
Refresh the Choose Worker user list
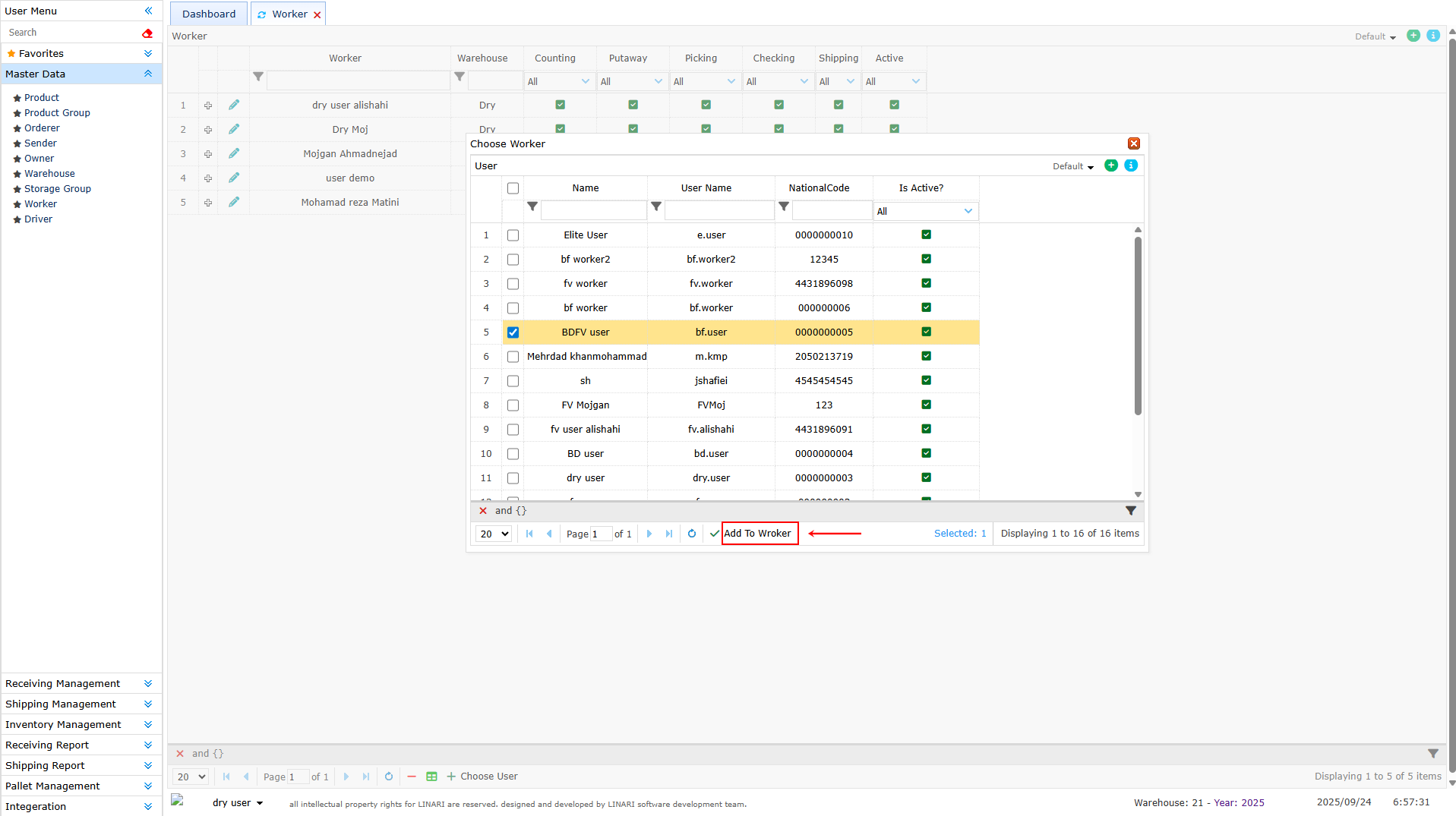[691, 534]
